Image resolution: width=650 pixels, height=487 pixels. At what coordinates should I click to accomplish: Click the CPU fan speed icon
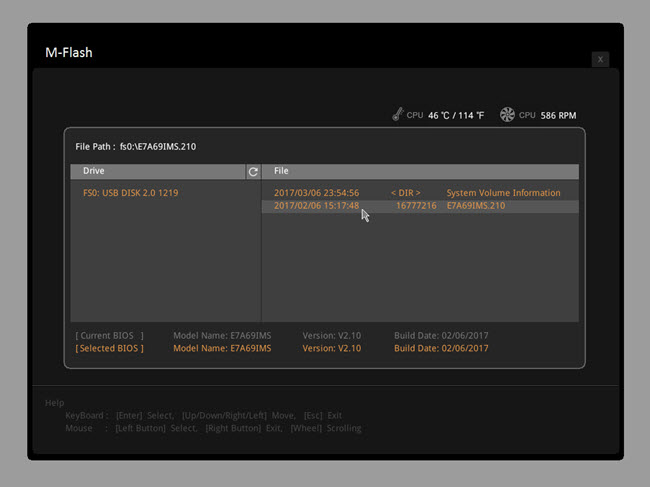click(x=507, y=115)
